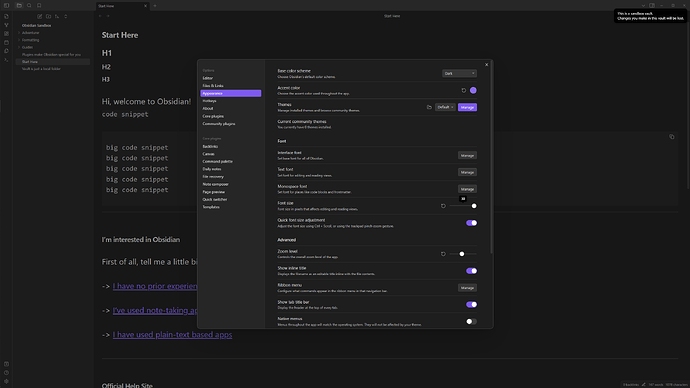Click Manage next to Ribbon menu
The width and height of the screenshot is (690, 388).
[x=467, y=288]
